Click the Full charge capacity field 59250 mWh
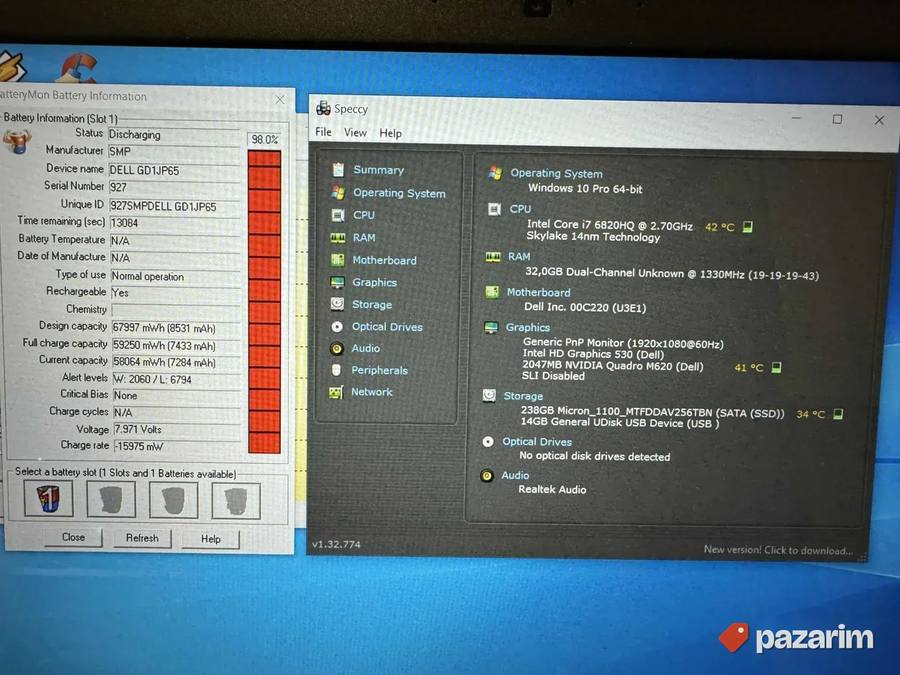The height and width of the screenshot is (675, 900). [x=174, y=346]
